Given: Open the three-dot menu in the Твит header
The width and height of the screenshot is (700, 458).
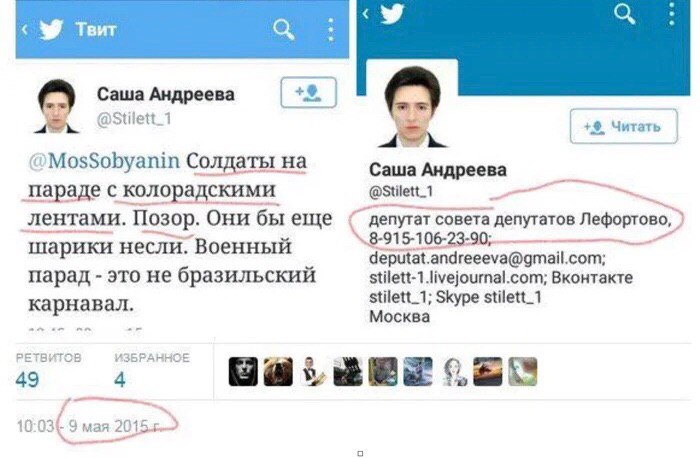Looking at the screenshot, I should tap(330, 30).
